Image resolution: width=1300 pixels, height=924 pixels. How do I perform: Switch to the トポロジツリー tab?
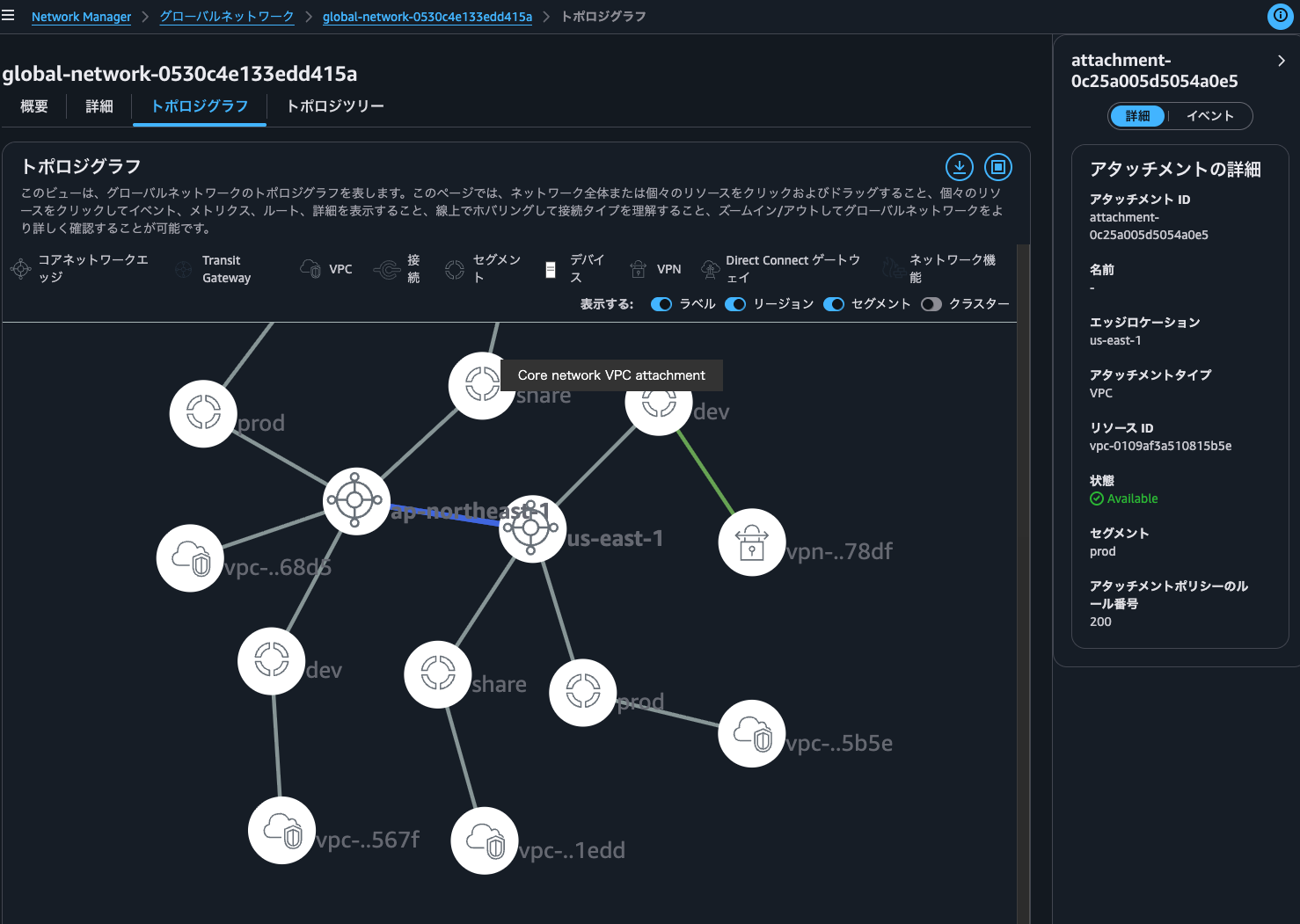[335, 106]
